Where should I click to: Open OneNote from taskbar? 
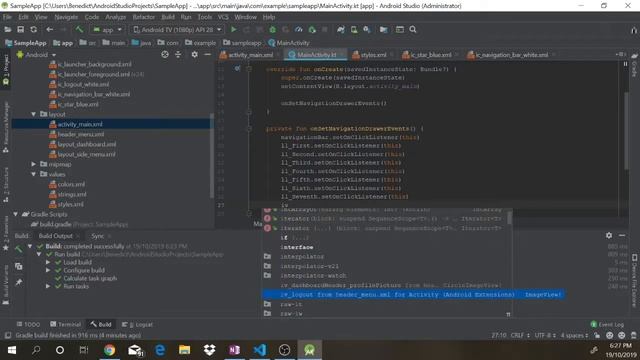pyautogui.click(x=234, y=350)
